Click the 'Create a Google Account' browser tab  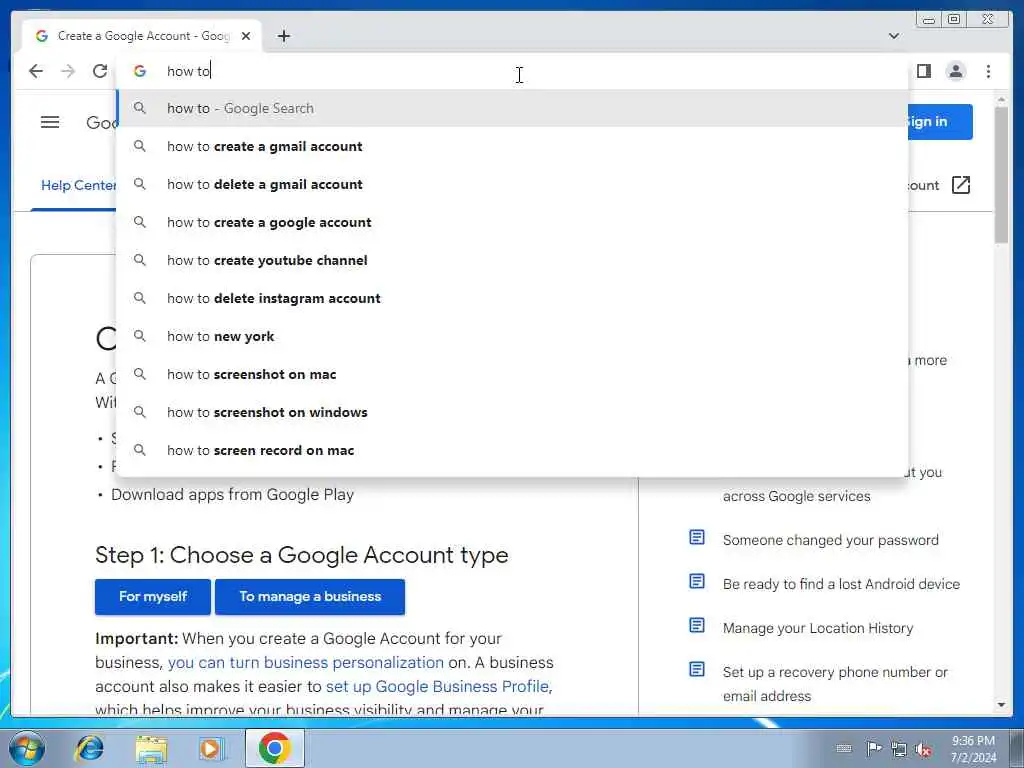point(141,36)
